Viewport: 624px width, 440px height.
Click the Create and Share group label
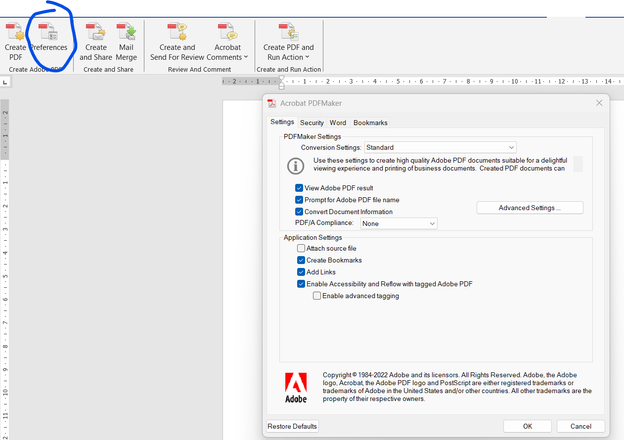(108, 70)
